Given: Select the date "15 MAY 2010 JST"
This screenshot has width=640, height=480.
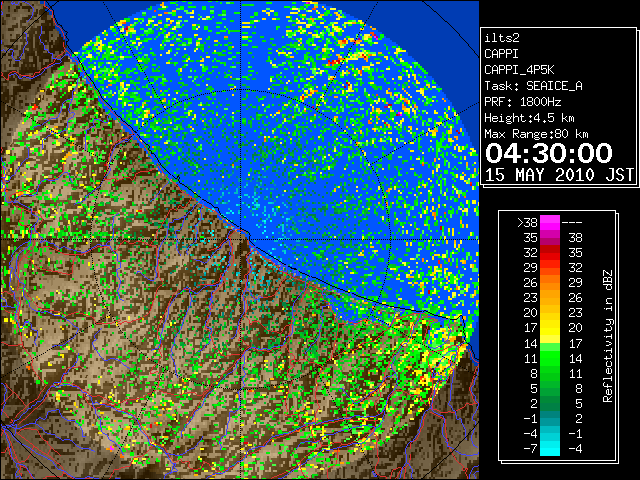Looking at the screenshot, I should point(559,175).
